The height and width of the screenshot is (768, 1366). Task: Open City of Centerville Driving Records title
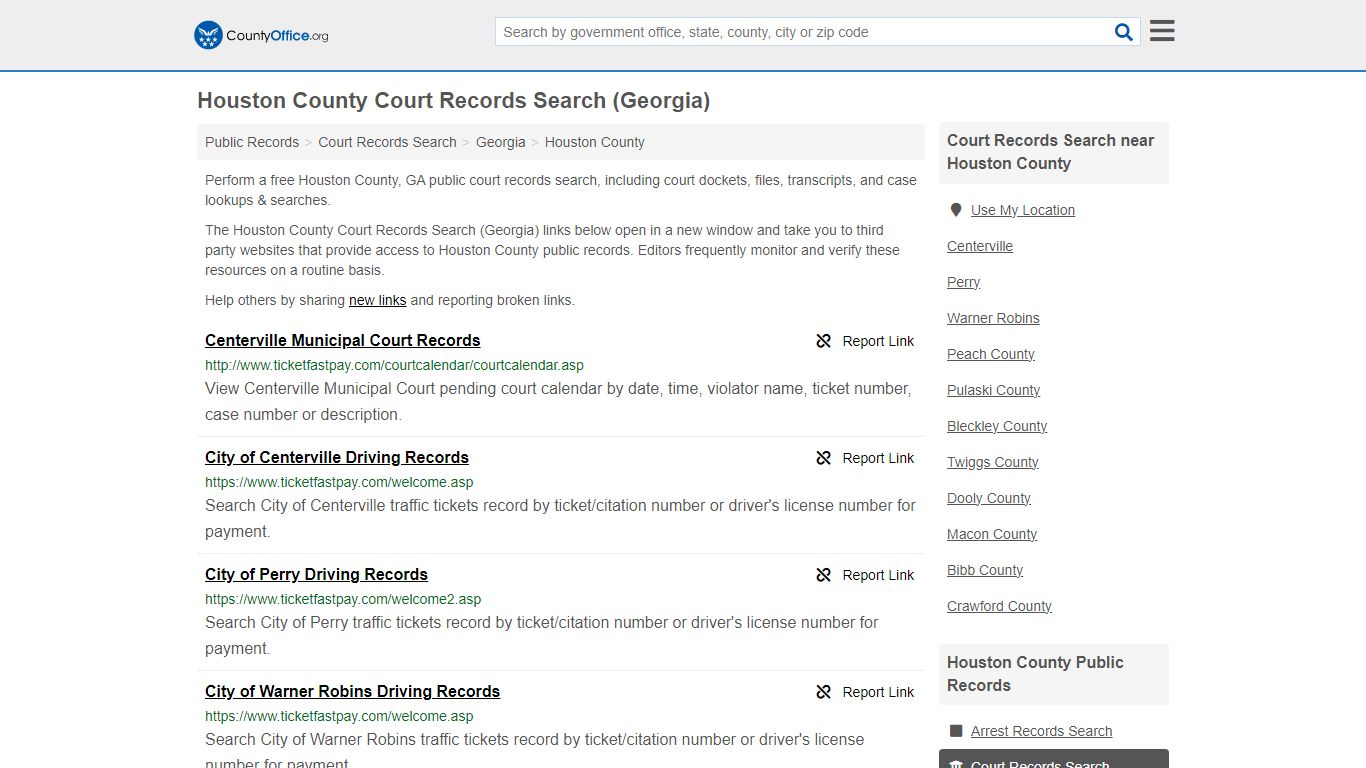[x=337, y=457]
